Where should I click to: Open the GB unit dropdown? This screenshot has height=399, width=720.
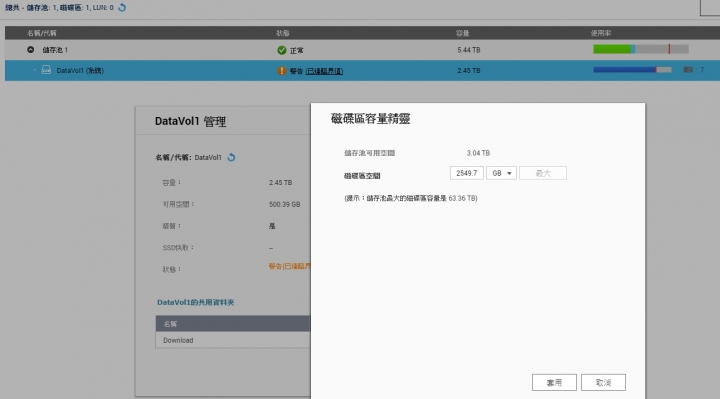click(x=501, y=173)
